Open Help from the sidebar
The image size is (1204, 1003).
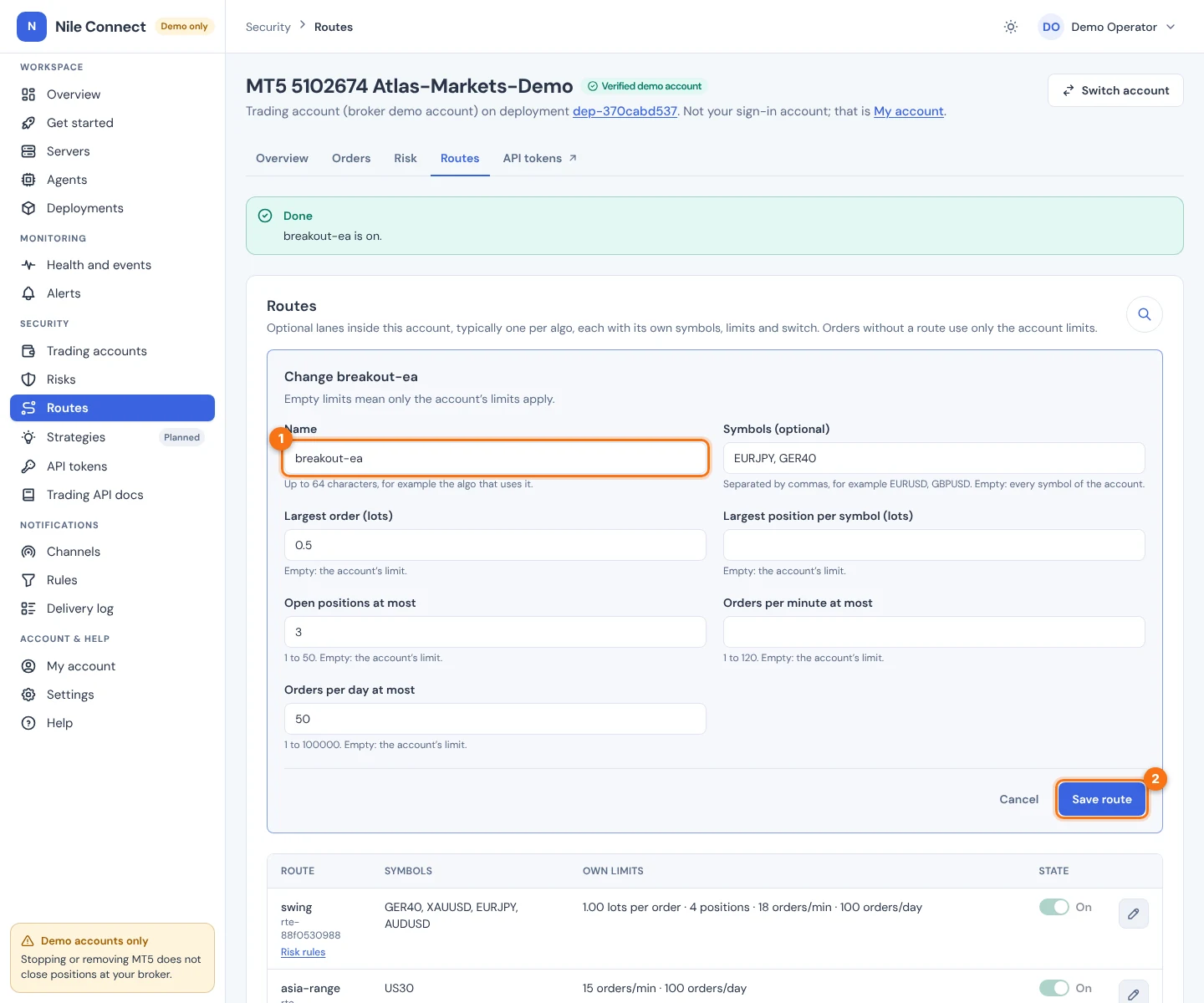click(x=112, y=723)
